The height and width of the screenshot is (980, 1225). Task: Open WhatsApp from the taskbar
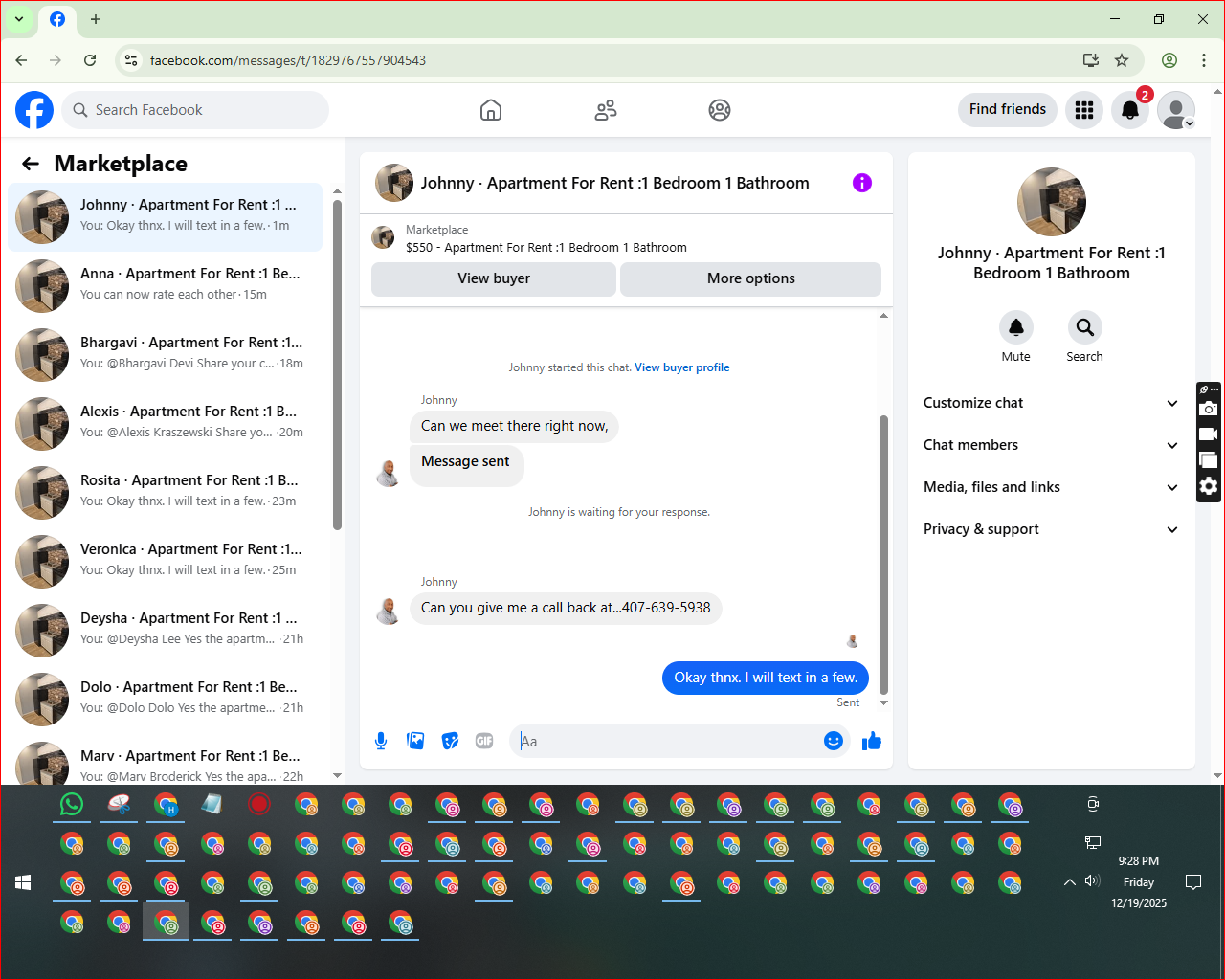72,805
